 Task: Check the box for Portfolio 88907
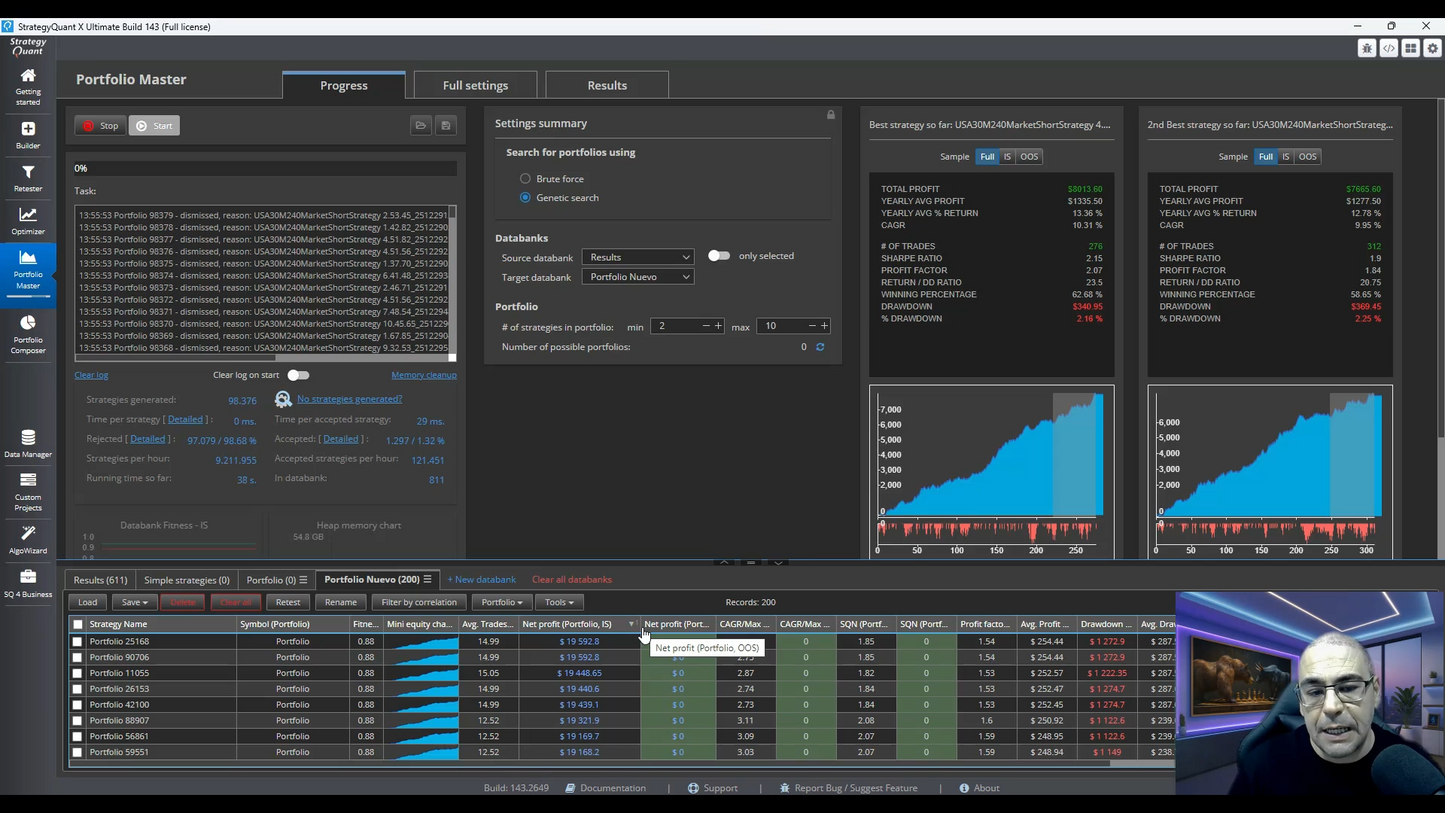(77, 721)
